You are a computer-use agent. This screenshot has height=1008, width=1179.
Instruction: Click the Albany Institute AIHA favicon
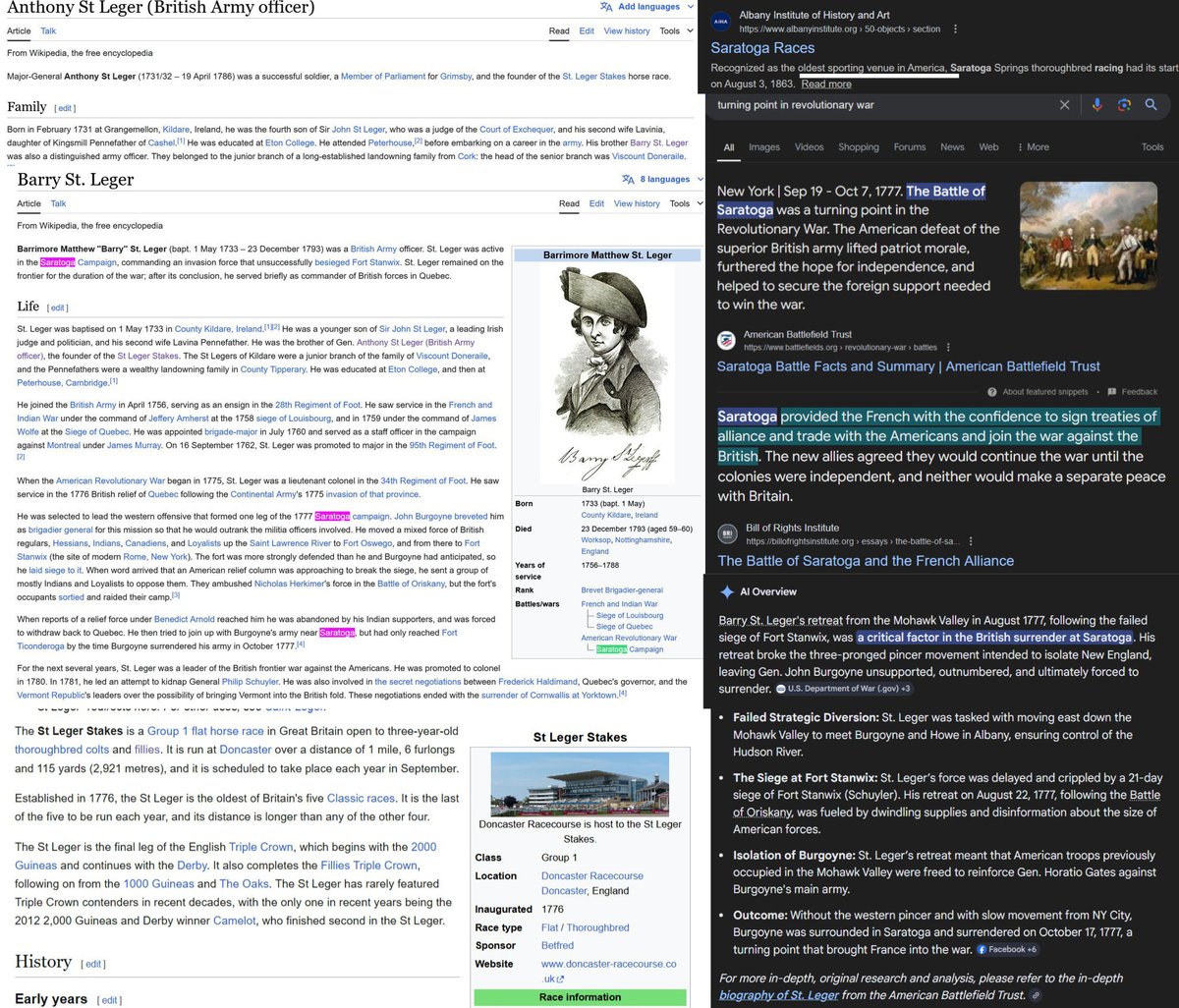pyautogui.click(x=721, y=22)
